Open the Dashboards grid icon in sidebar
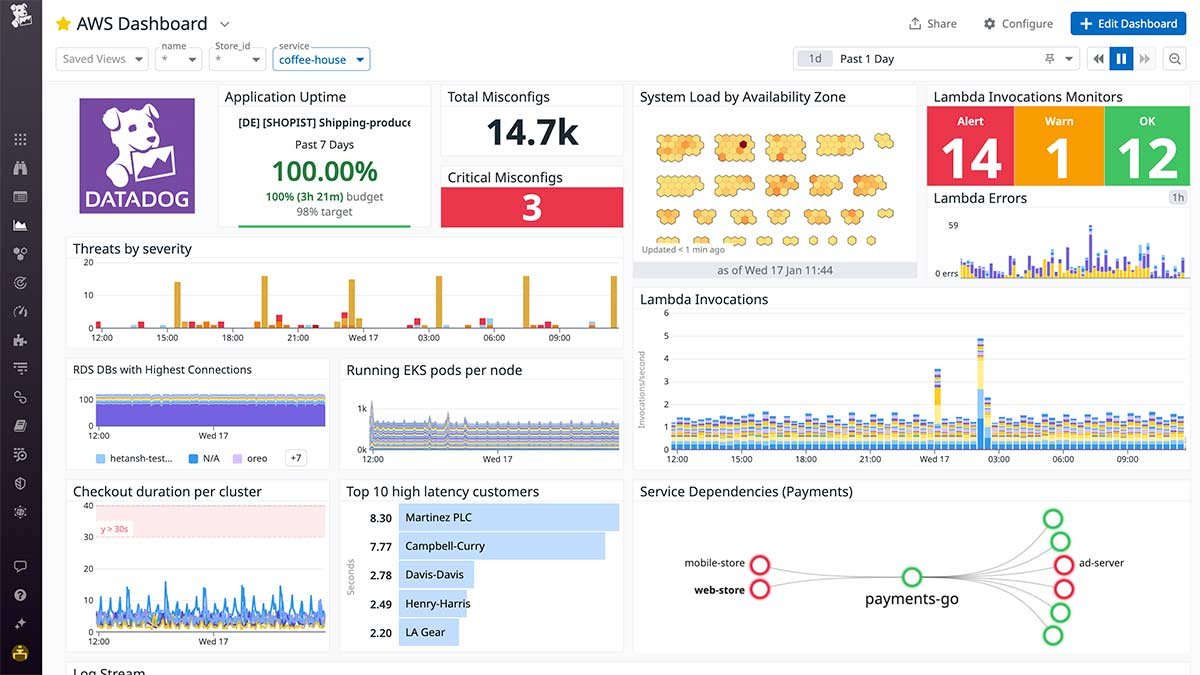 21,138
